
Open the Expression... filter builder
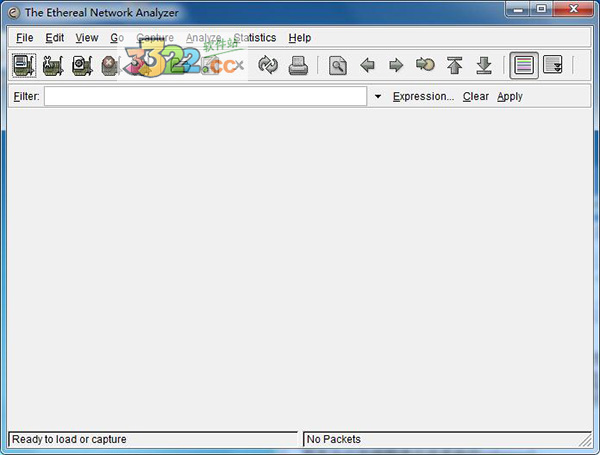tap(423, 96)
